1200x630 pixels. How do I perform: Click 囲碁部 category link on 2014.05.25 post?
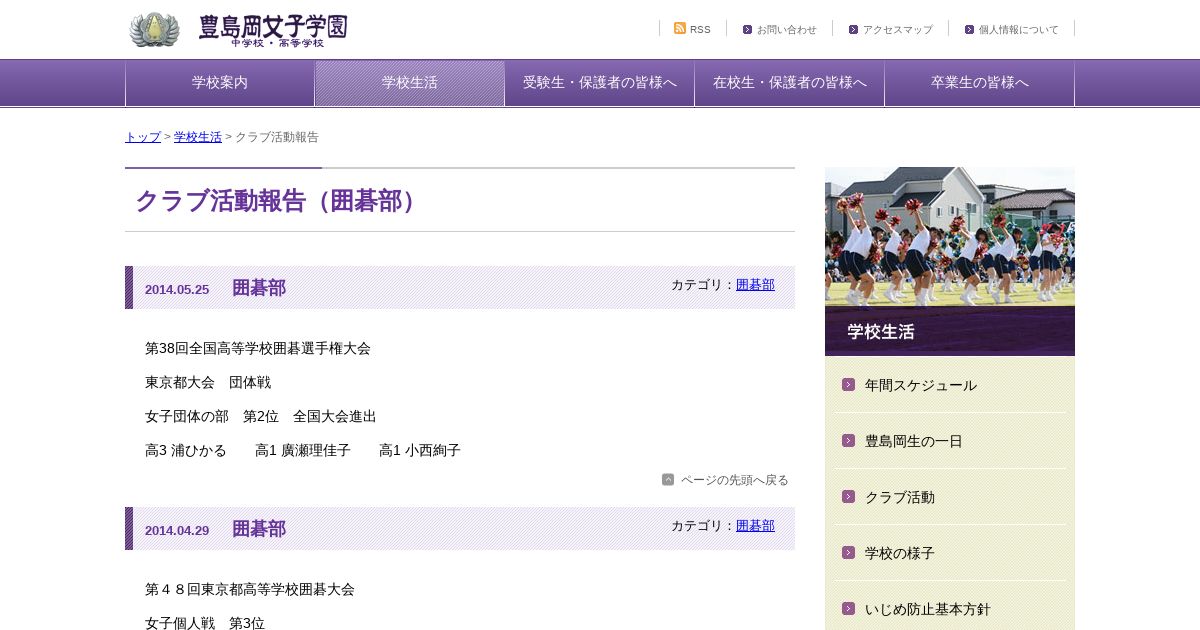click(755, 285)
